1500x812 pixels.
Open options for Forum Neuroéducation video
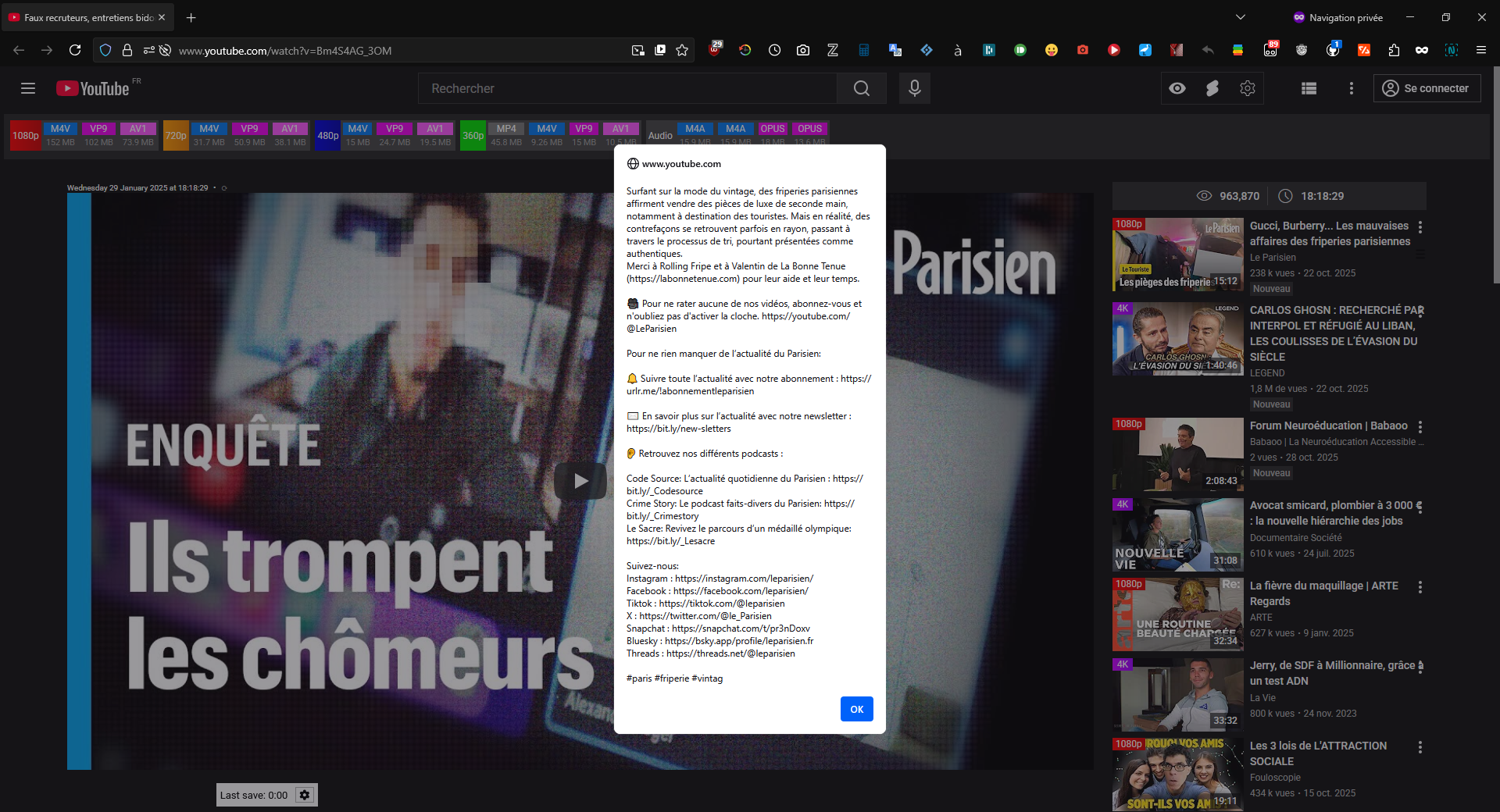point(1420,427)
